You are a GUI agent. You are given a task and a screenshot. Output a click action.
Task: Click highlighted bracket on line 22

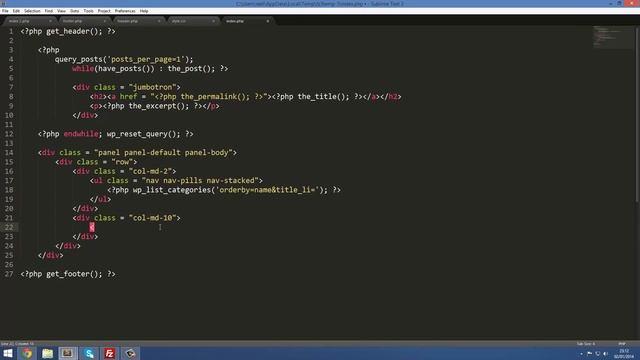pyautogui.click(x=92, y=227)
